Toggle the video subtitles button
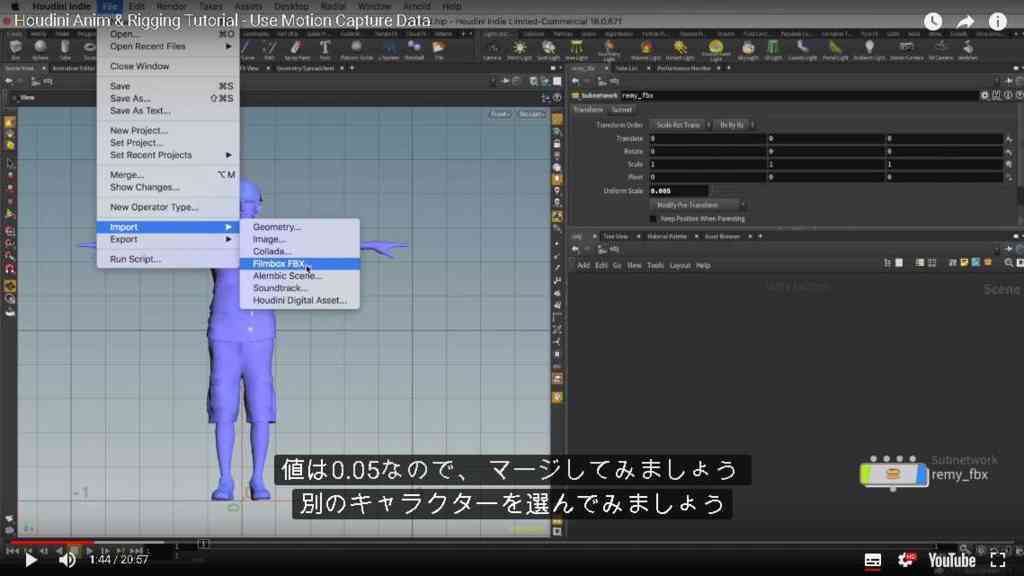Image resolution: width=1024 pixels, height=576 pixels. 872,560
